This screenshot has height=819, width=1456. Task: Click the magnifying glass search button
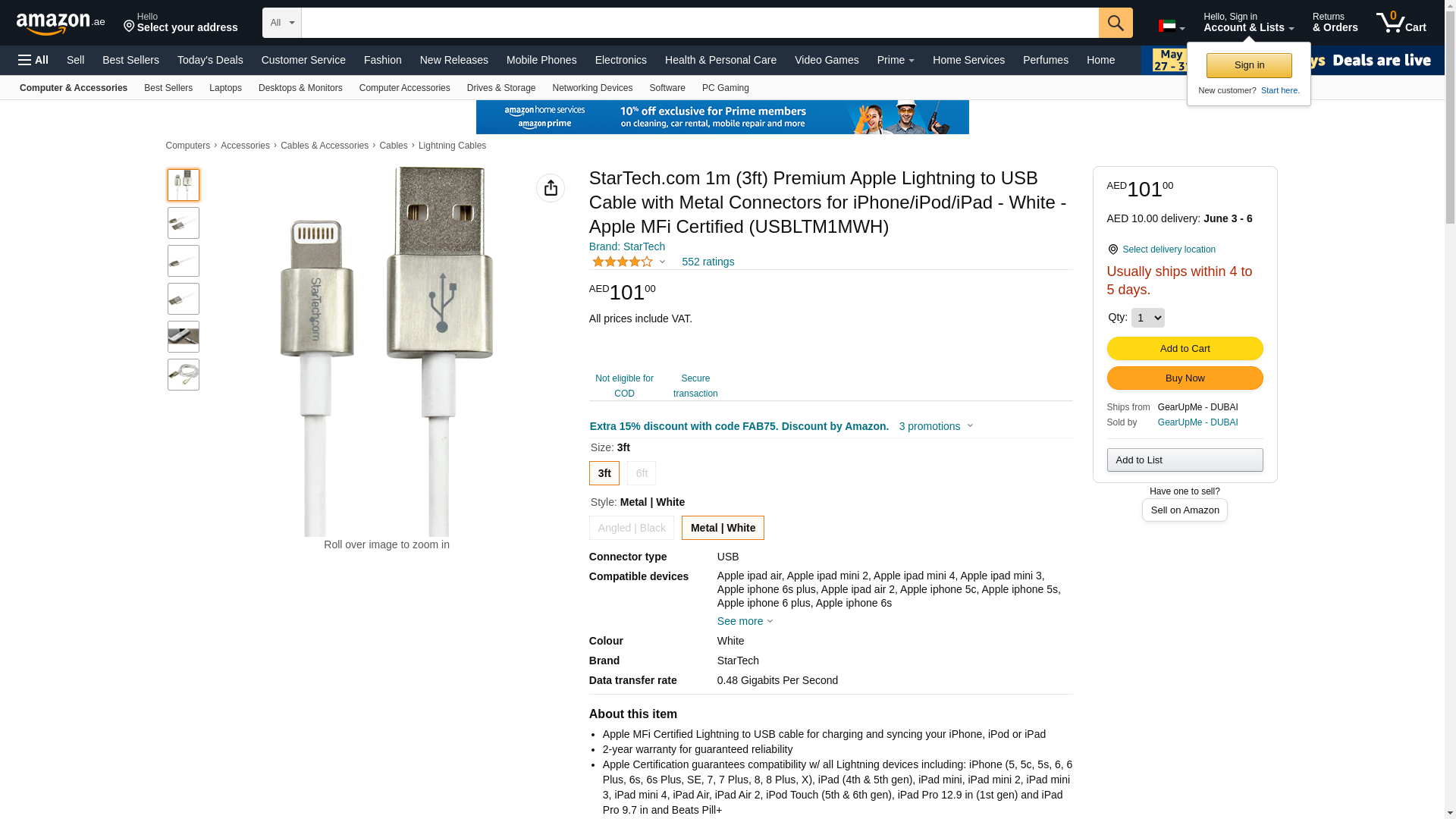pyautogui.click(x=1115, y=23)
